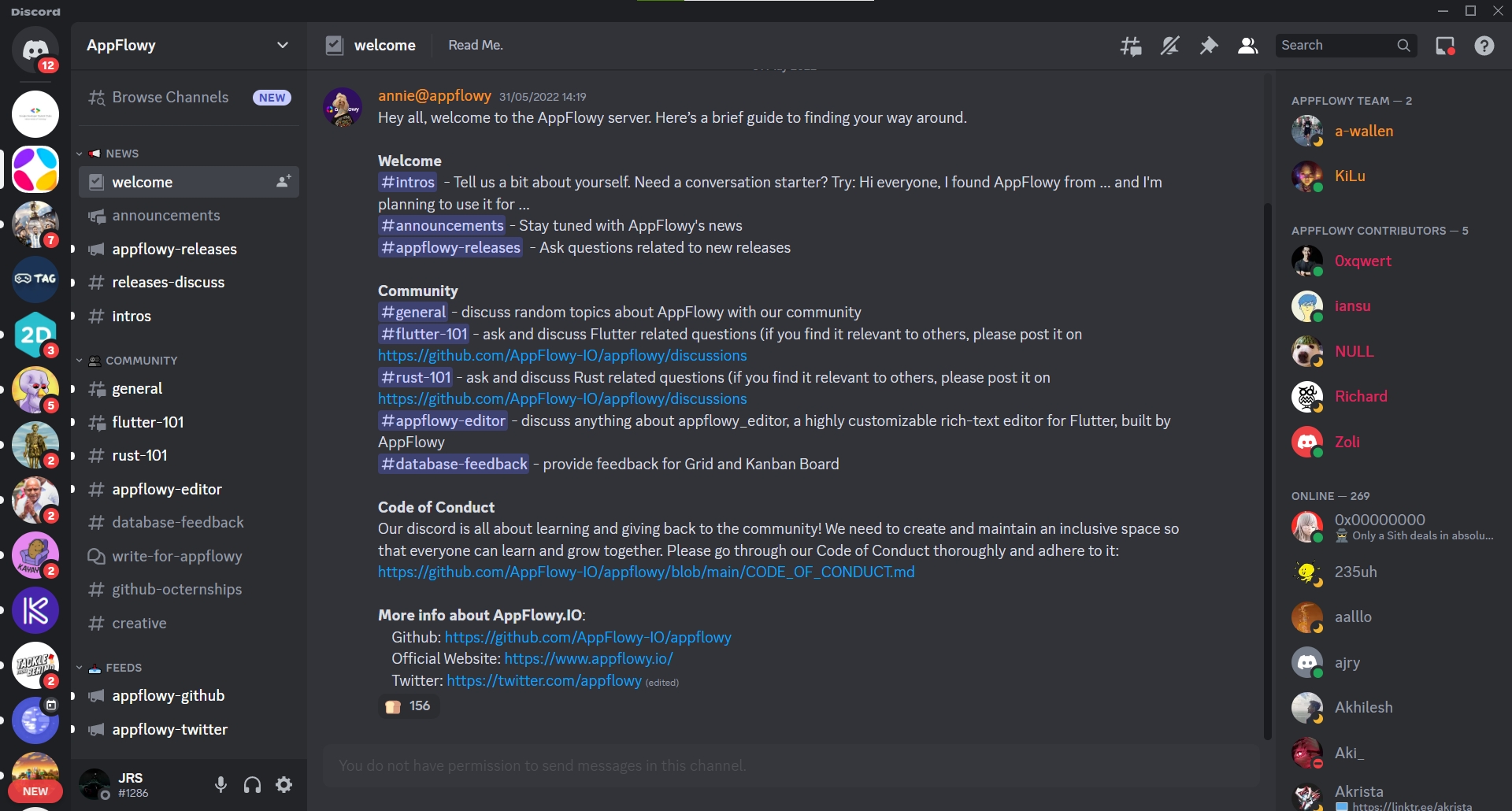
Task: Click the notification settings bell icon
Action: 1169,46
